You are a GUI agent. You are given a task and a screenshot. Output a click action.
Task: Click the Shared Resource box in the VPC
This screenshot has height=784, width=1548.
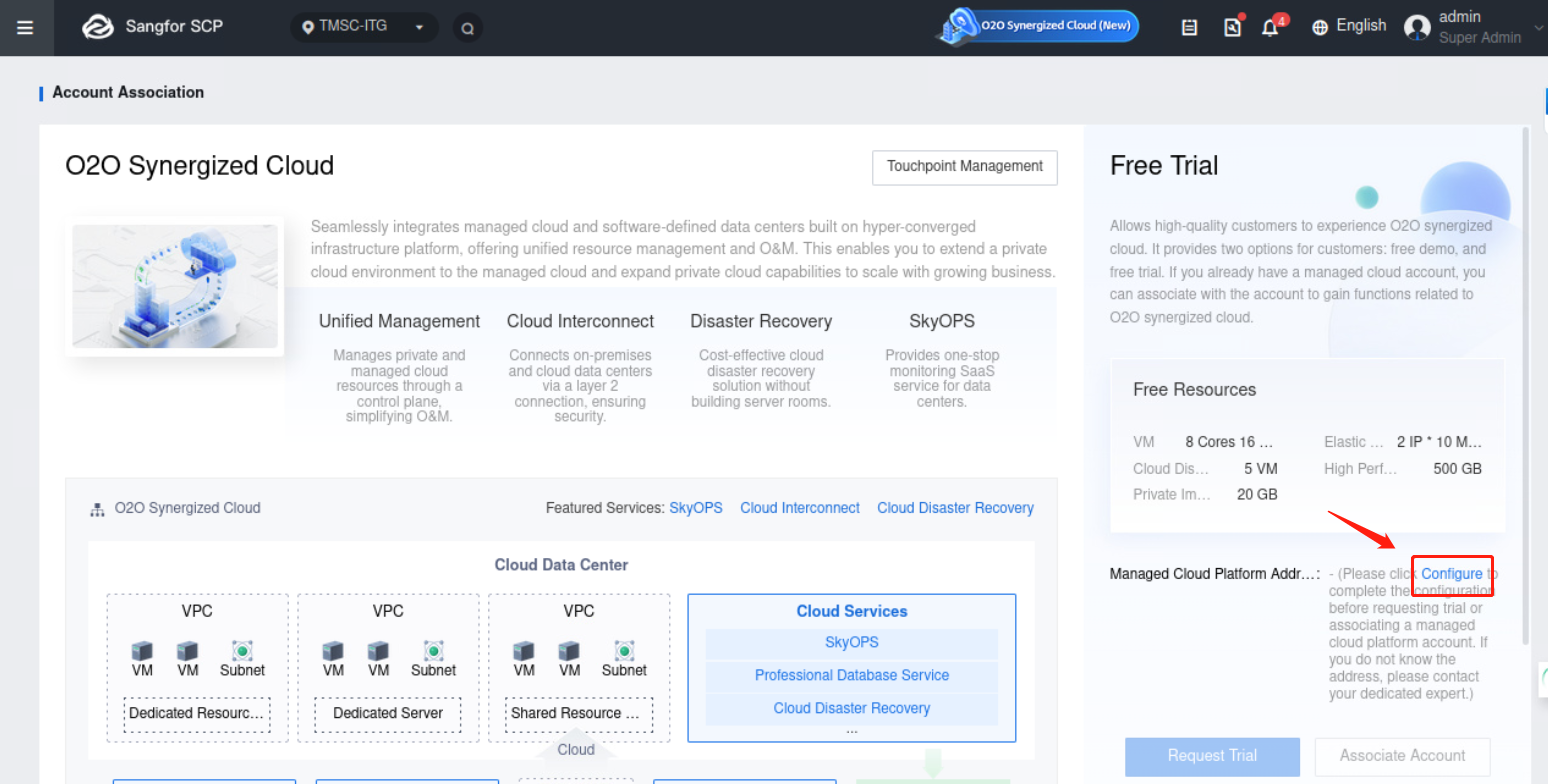(579, 714)
